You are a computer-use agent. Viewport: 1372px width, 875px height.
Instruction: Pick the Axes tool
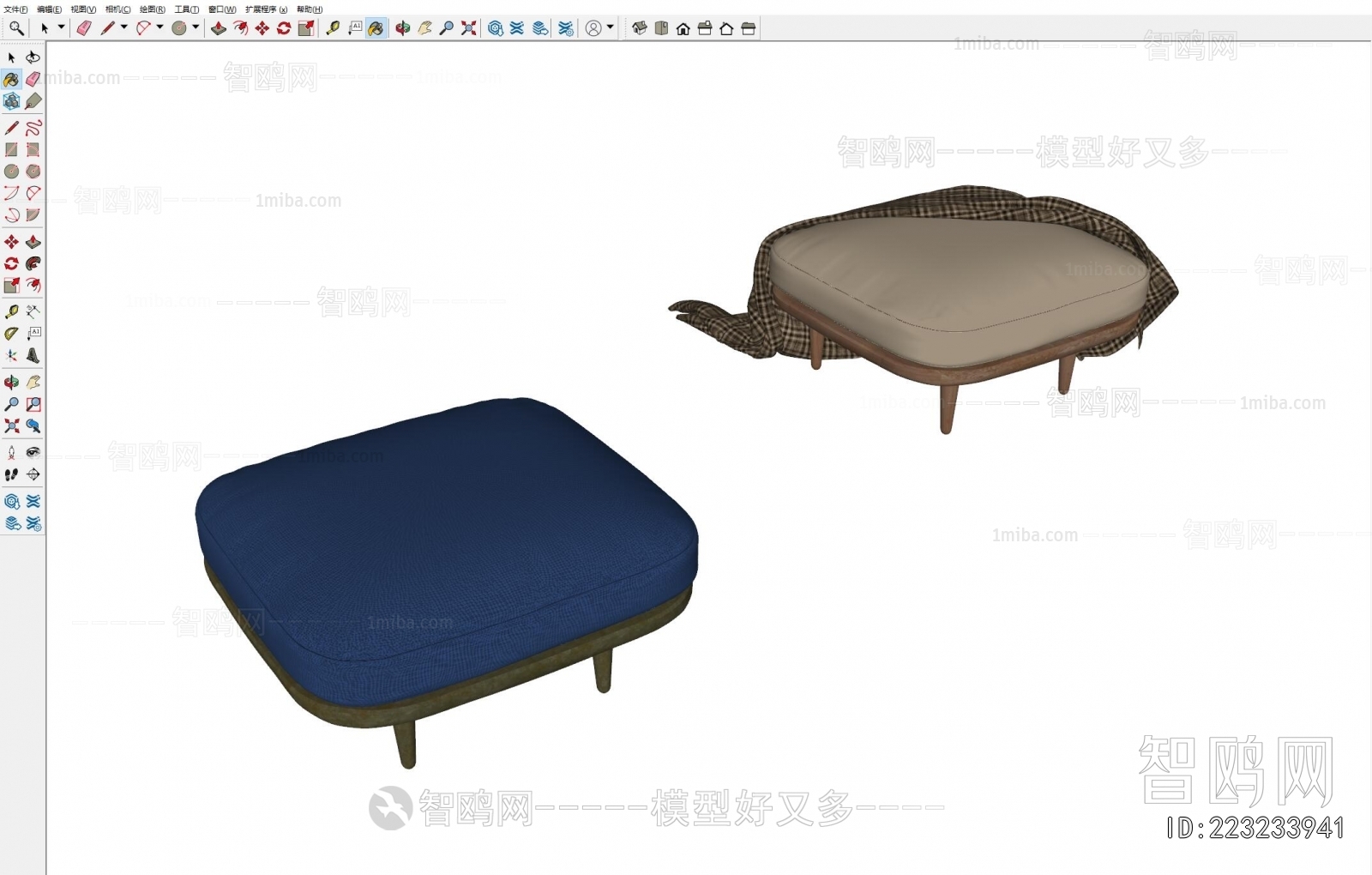(11, 355)
